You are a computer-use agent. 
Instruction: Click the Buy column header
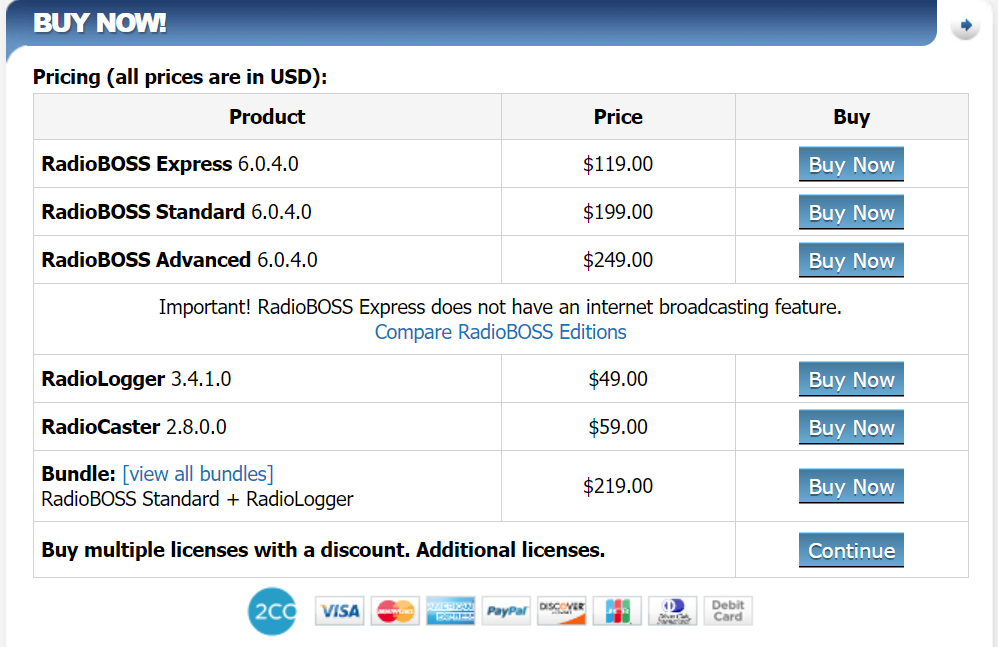tap(852, 117)
